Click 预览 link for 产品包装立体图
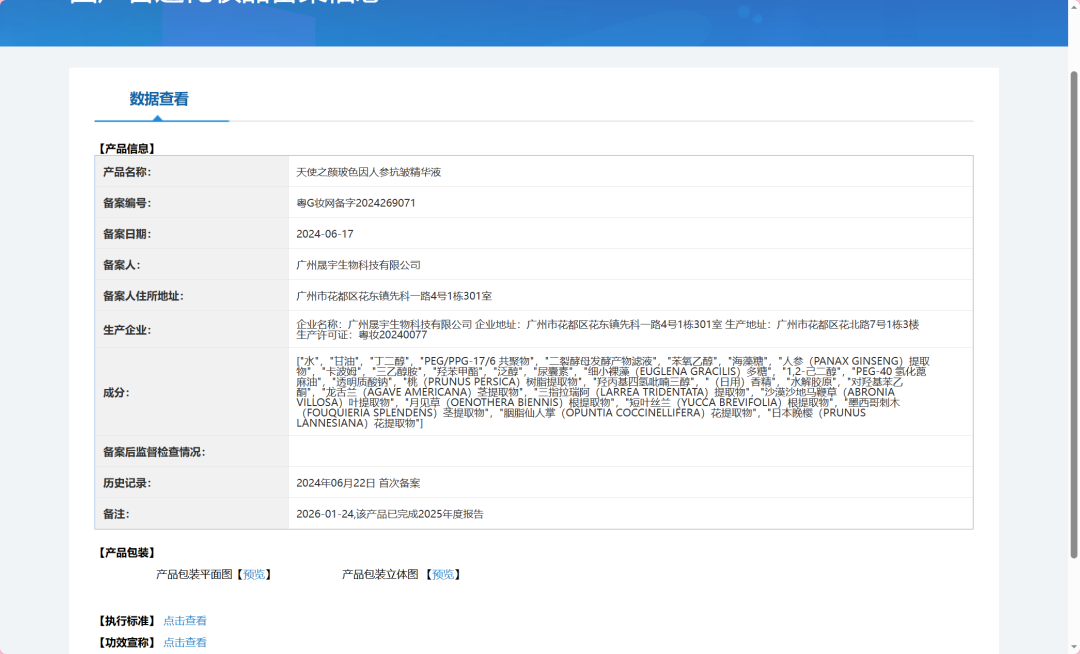This screenshot has width=1080, height=654. (x=443, y=574)
